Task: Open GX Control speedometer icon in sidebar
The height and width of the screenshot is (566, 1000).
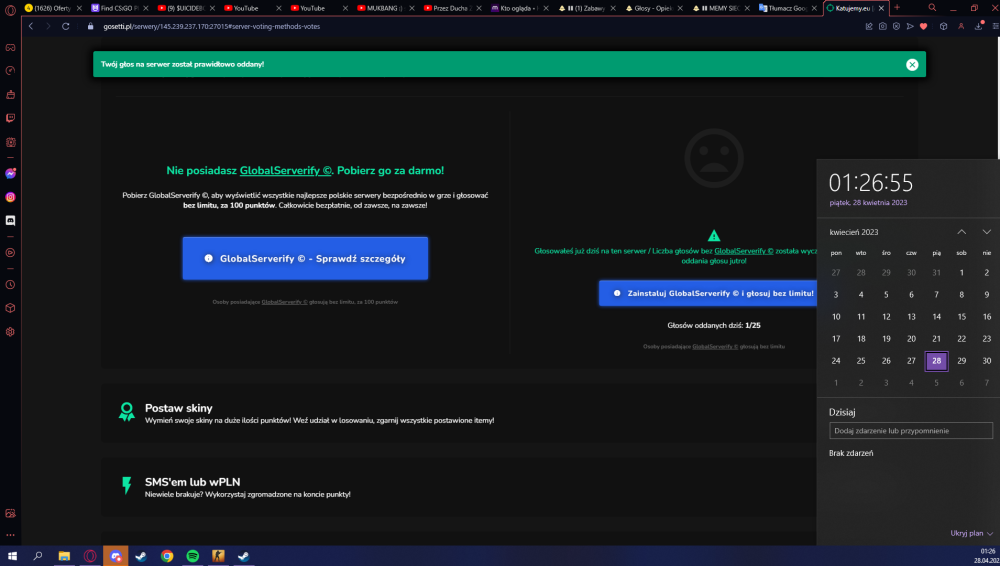Action: coord(10,71)
